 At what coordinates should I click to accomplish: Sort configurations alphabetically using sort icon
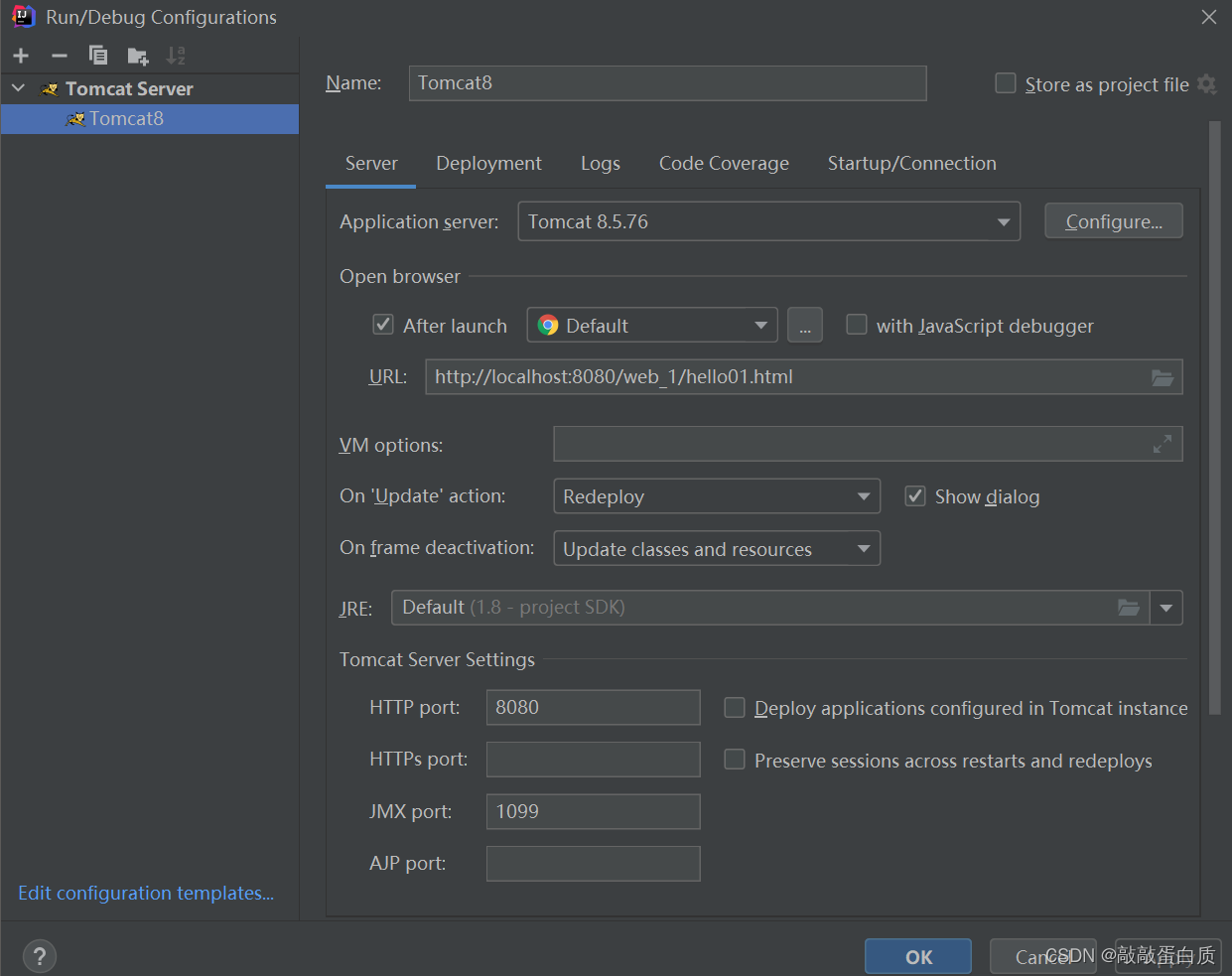176,56
